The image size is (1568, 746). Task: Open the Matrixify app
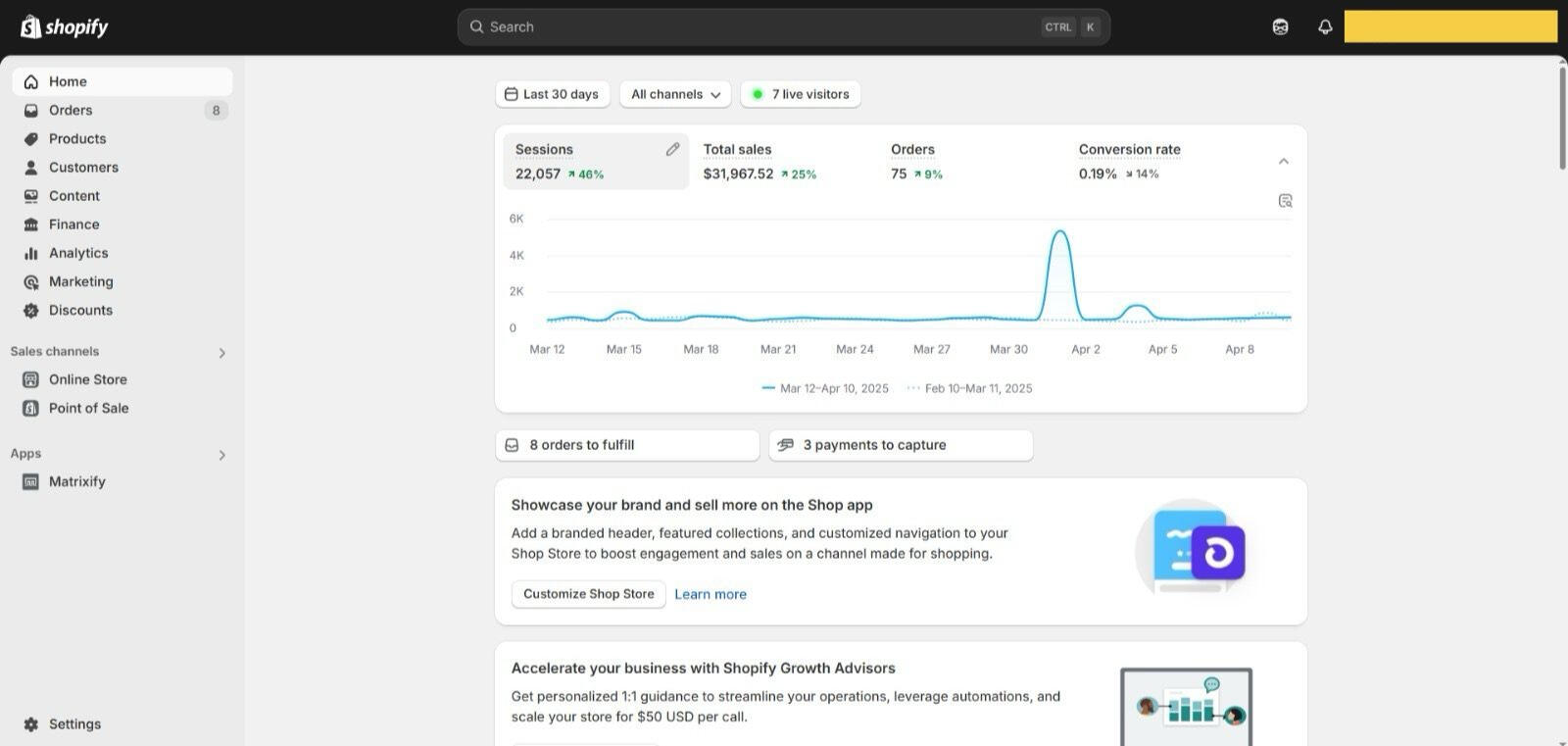[76, 481]
